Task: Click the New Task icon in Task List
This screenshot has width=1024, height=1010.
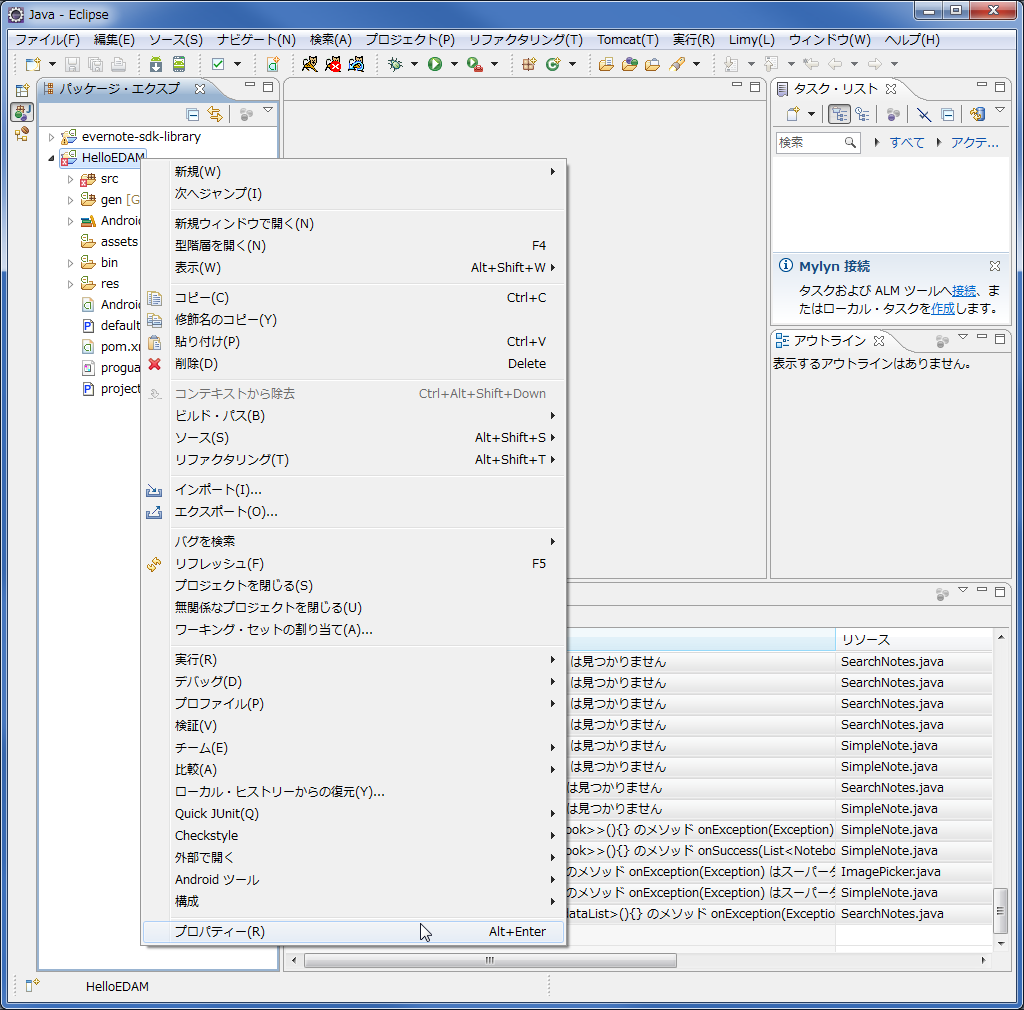Action: 793,114
